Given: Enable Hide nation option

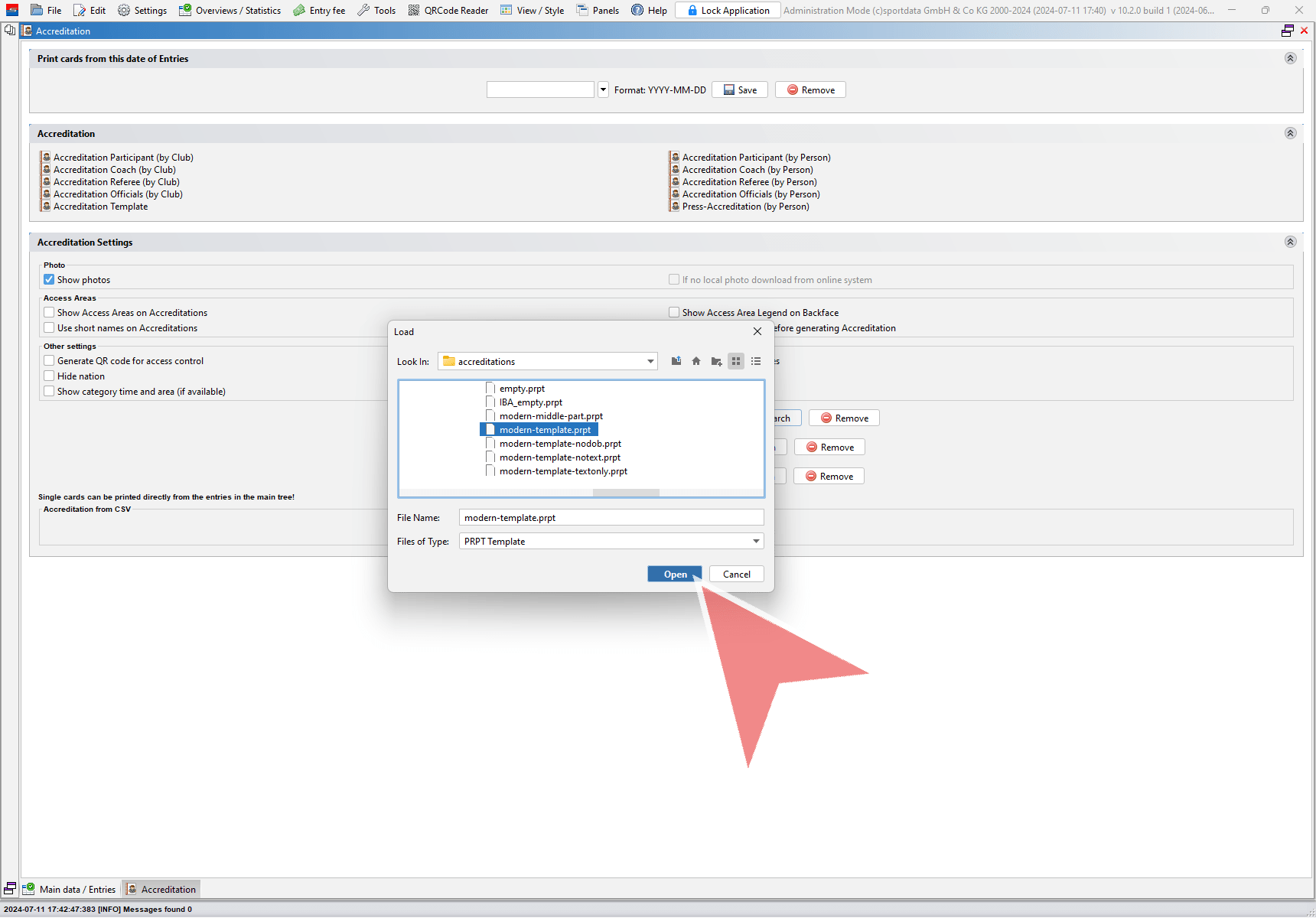Looking at the screenshot, I should 50,376.
